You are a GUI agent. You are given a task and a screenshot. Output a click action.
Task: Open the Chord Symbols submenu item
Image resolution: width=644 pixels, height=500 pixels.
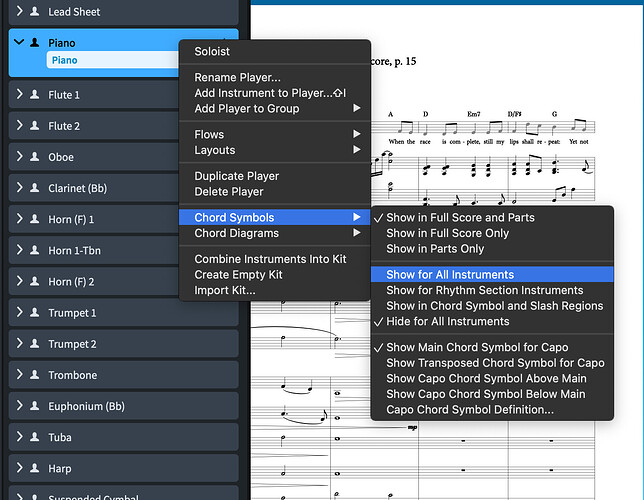(x=275, y=217)
